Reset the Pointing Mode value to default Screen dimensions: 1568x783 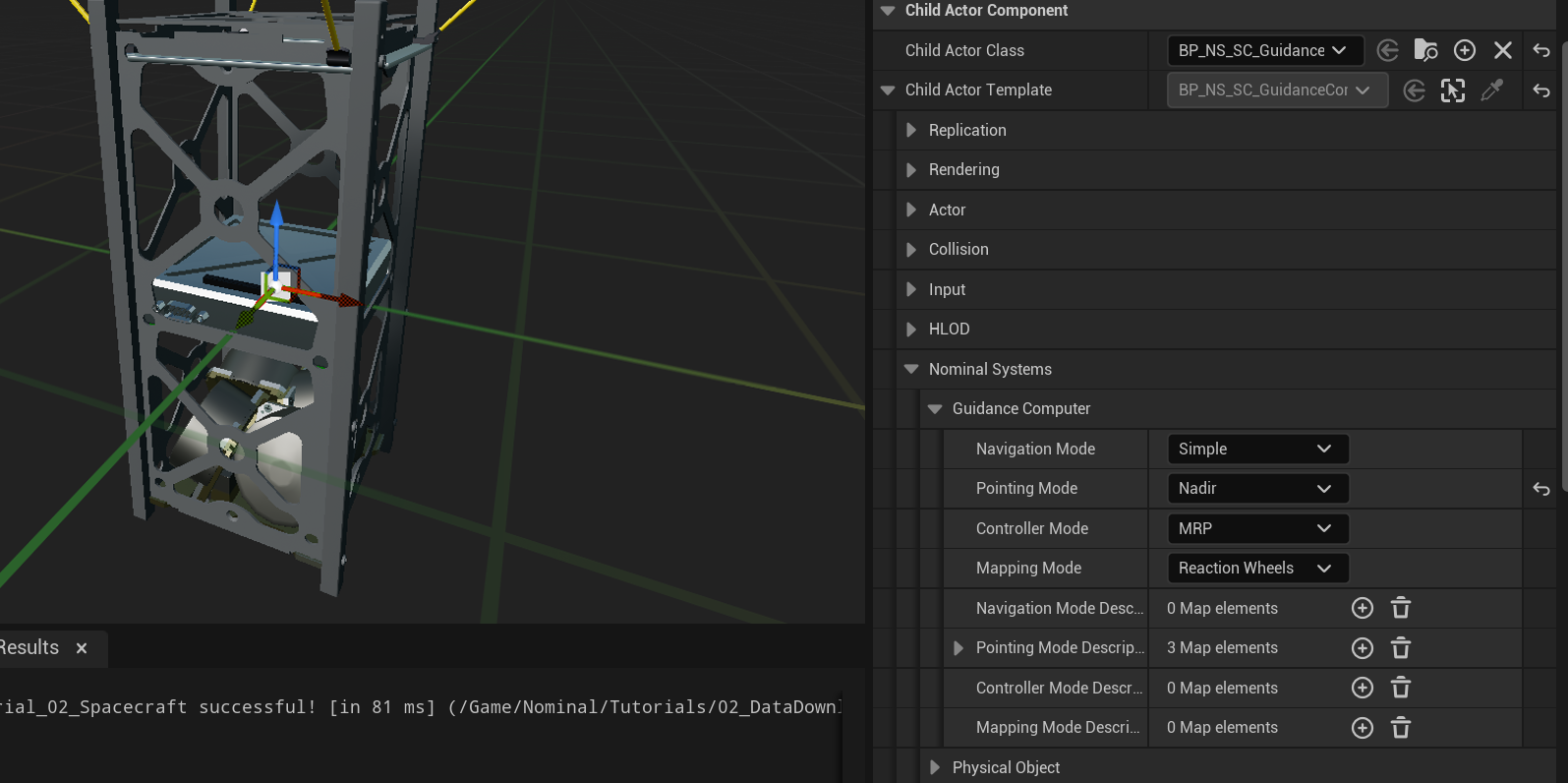point(1540,489)
